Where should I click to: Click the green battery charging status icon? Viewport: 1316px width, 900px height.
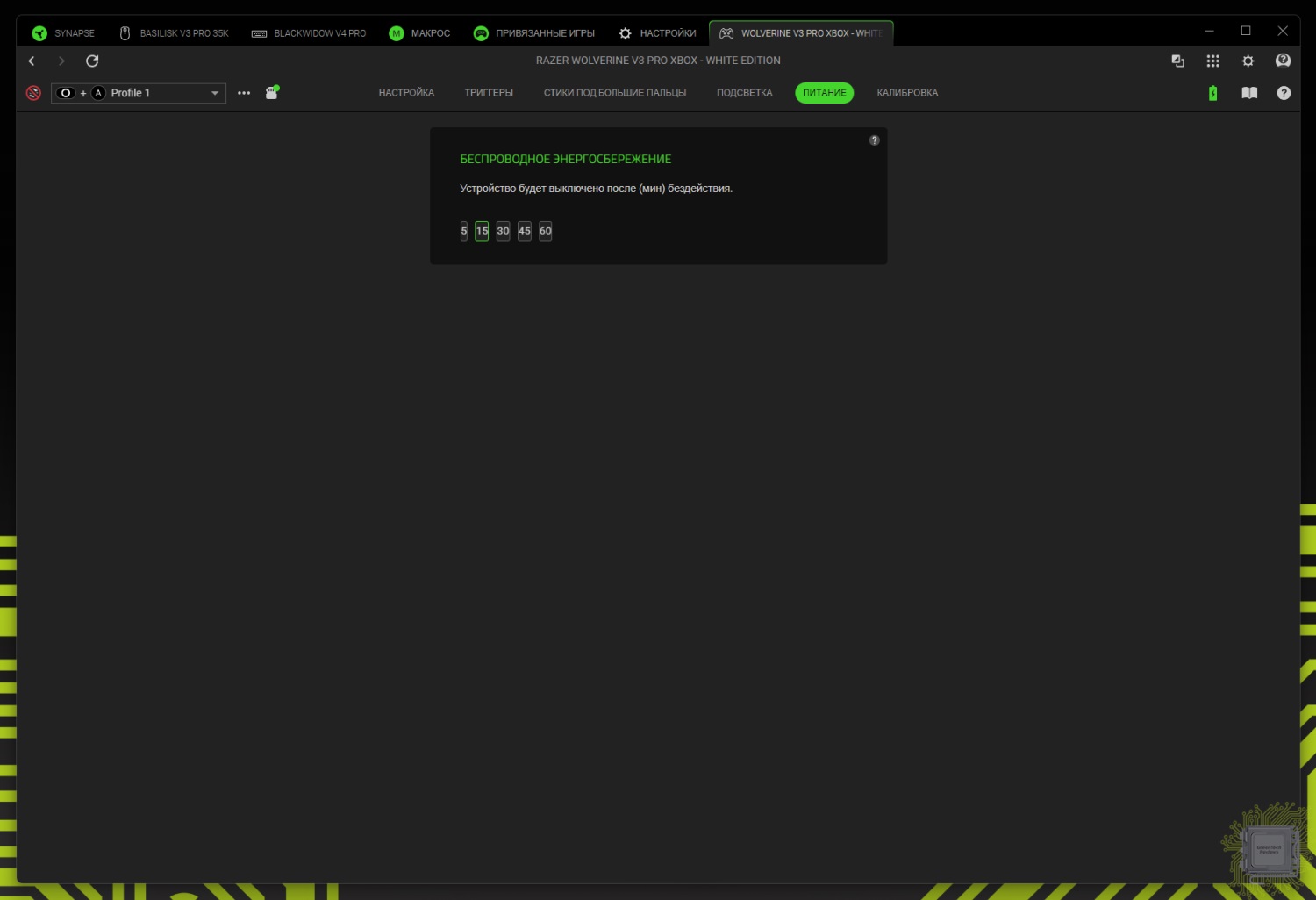click(1212, 93)
